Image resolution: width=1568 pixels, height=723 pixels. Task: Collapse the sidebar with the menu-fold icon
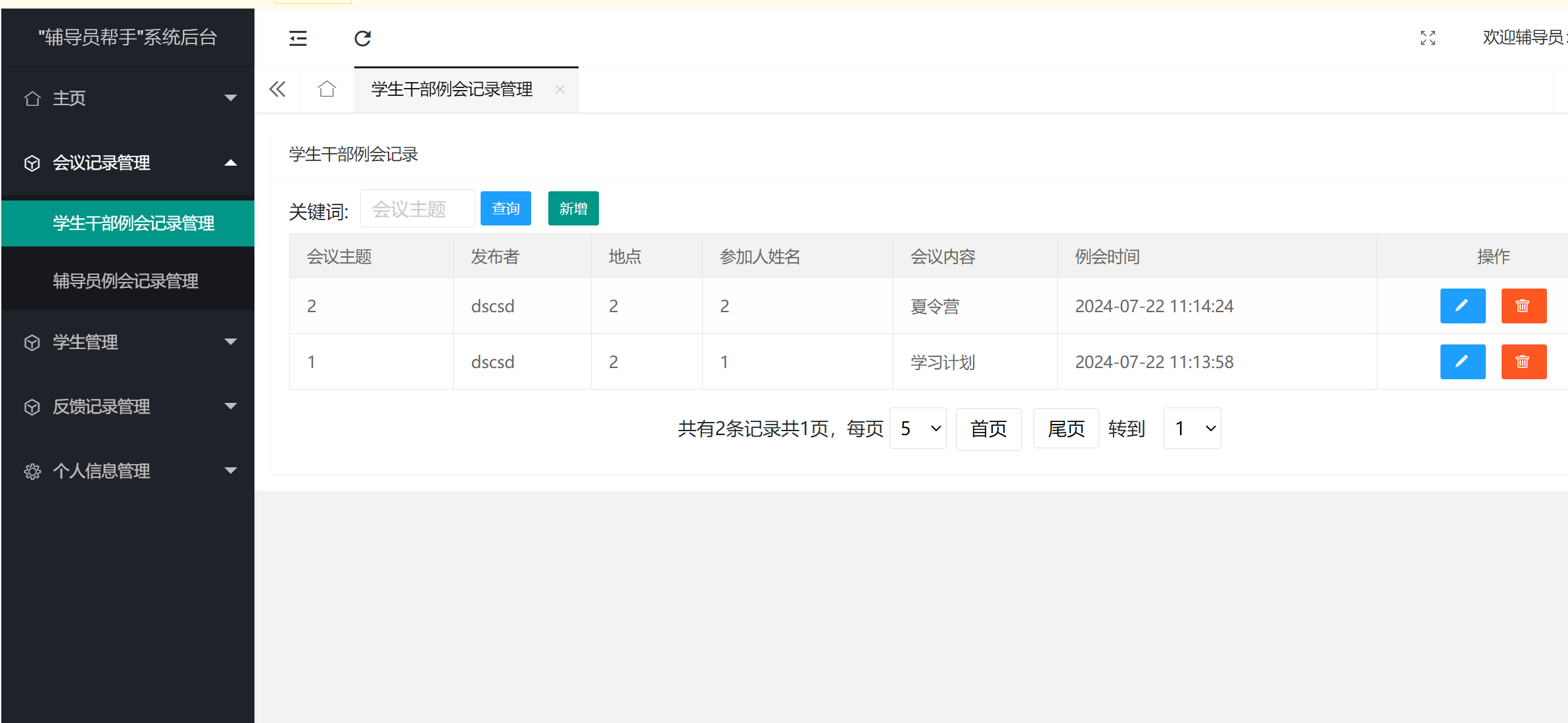pos(298,38)
